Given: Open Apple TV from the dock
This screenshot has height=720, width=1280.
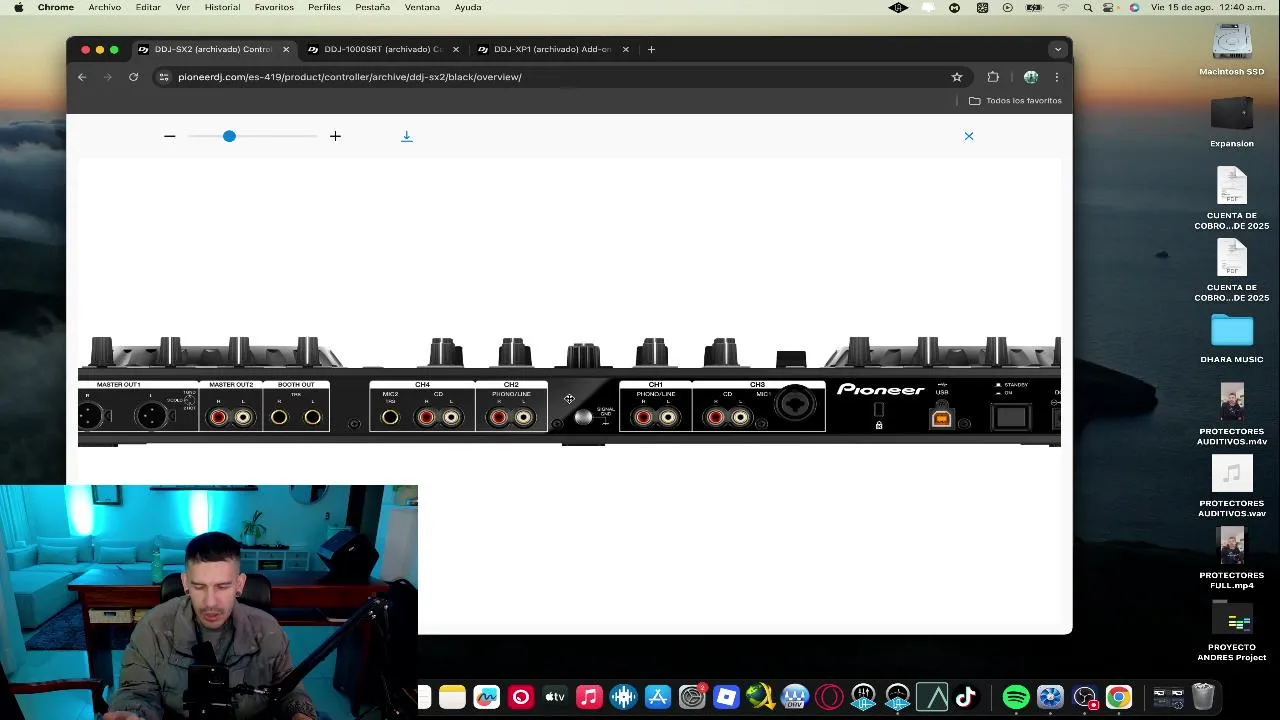Looking at the screenshot, I should point(555,697).
